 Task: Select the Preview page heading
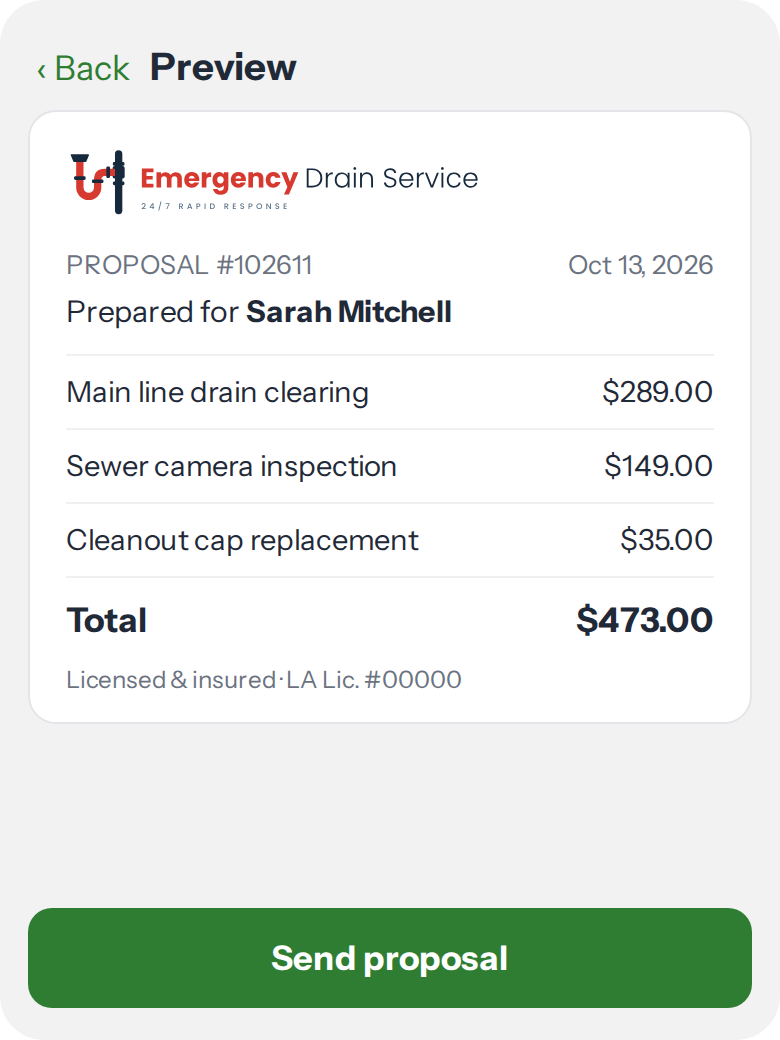[223, 67]
